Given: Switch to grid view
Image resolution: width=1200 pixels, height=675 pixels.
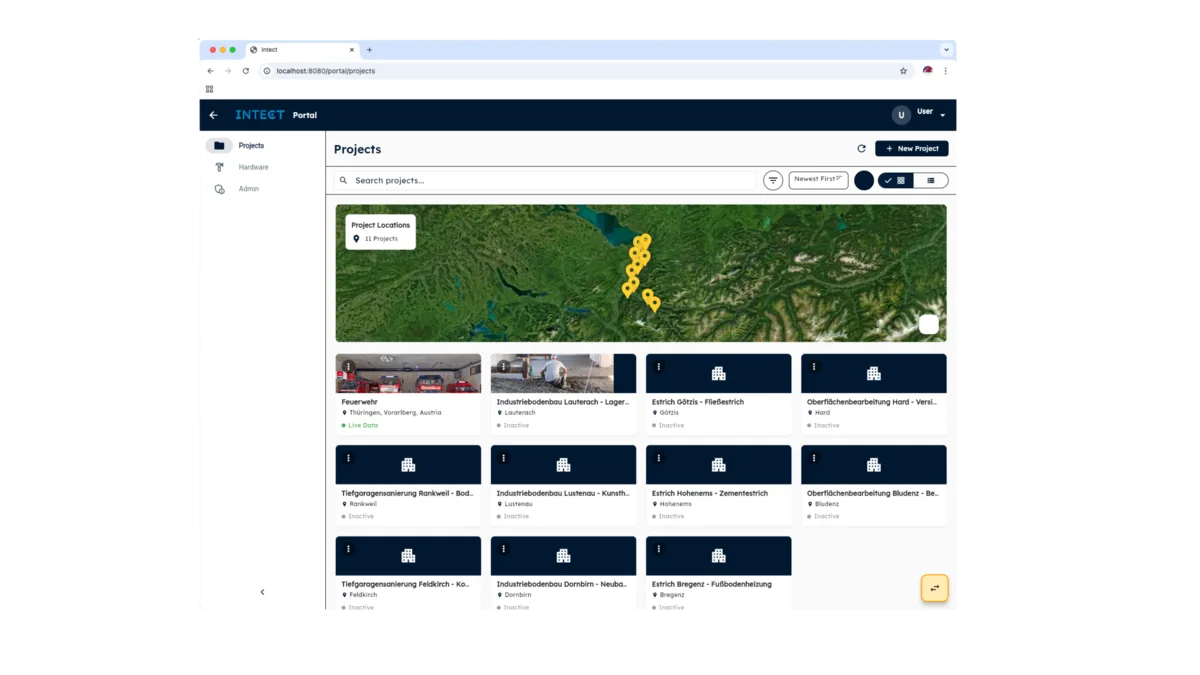Looking at the screenshot, I should [895, 181].
